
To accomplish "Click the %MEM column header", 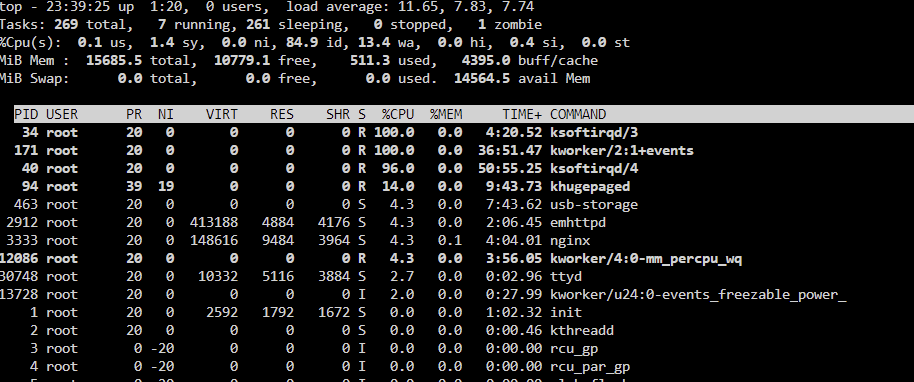I will pyautogui.click(x=446, y=114).
